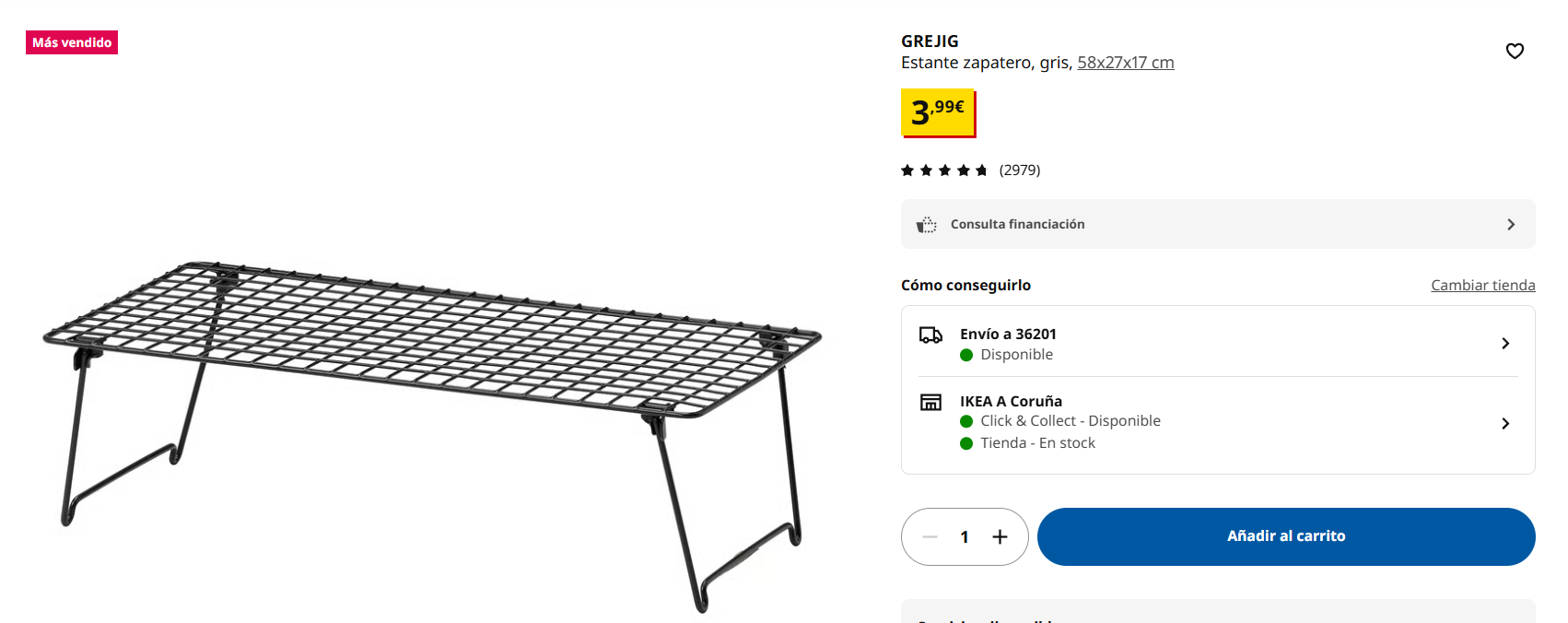
Task: Click the Cambiar tienda link
Action: click(1482, 286)
